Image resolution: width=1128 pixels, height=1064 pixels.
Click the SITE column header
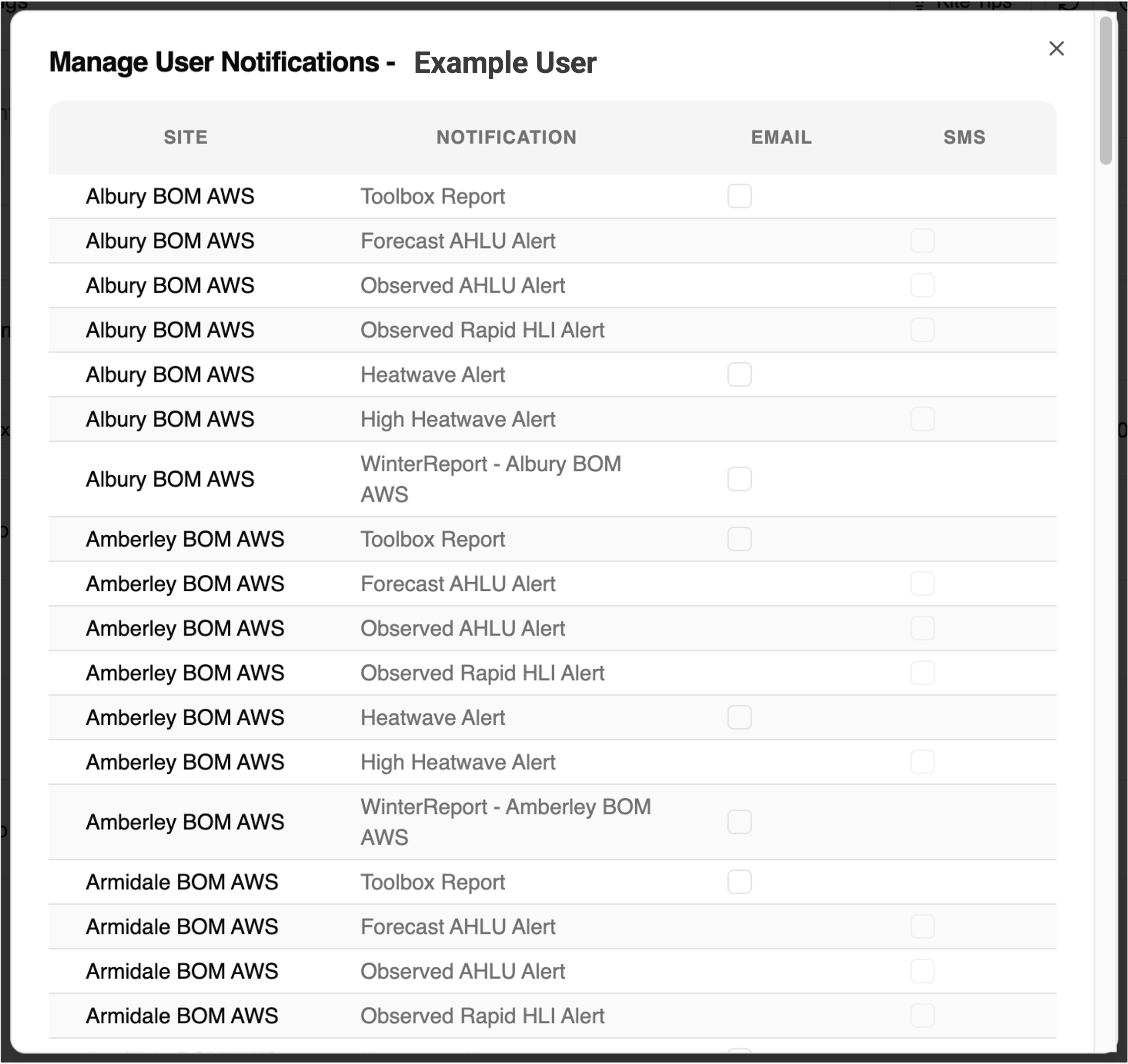coord(186,137)
